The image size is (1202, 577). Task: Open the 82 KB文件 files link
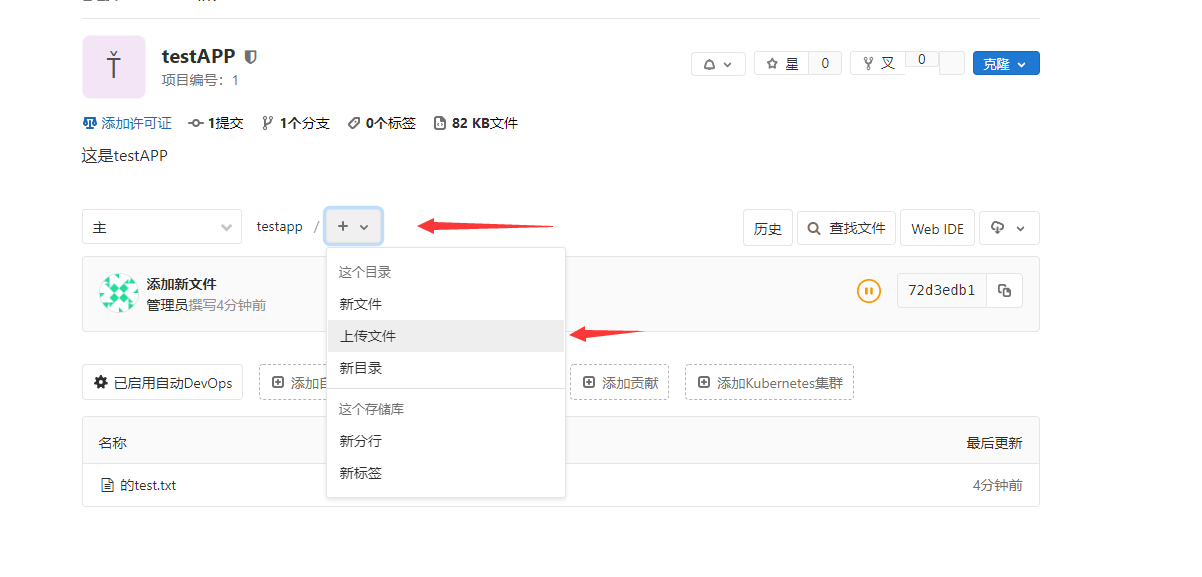click(x=476, y=123)
